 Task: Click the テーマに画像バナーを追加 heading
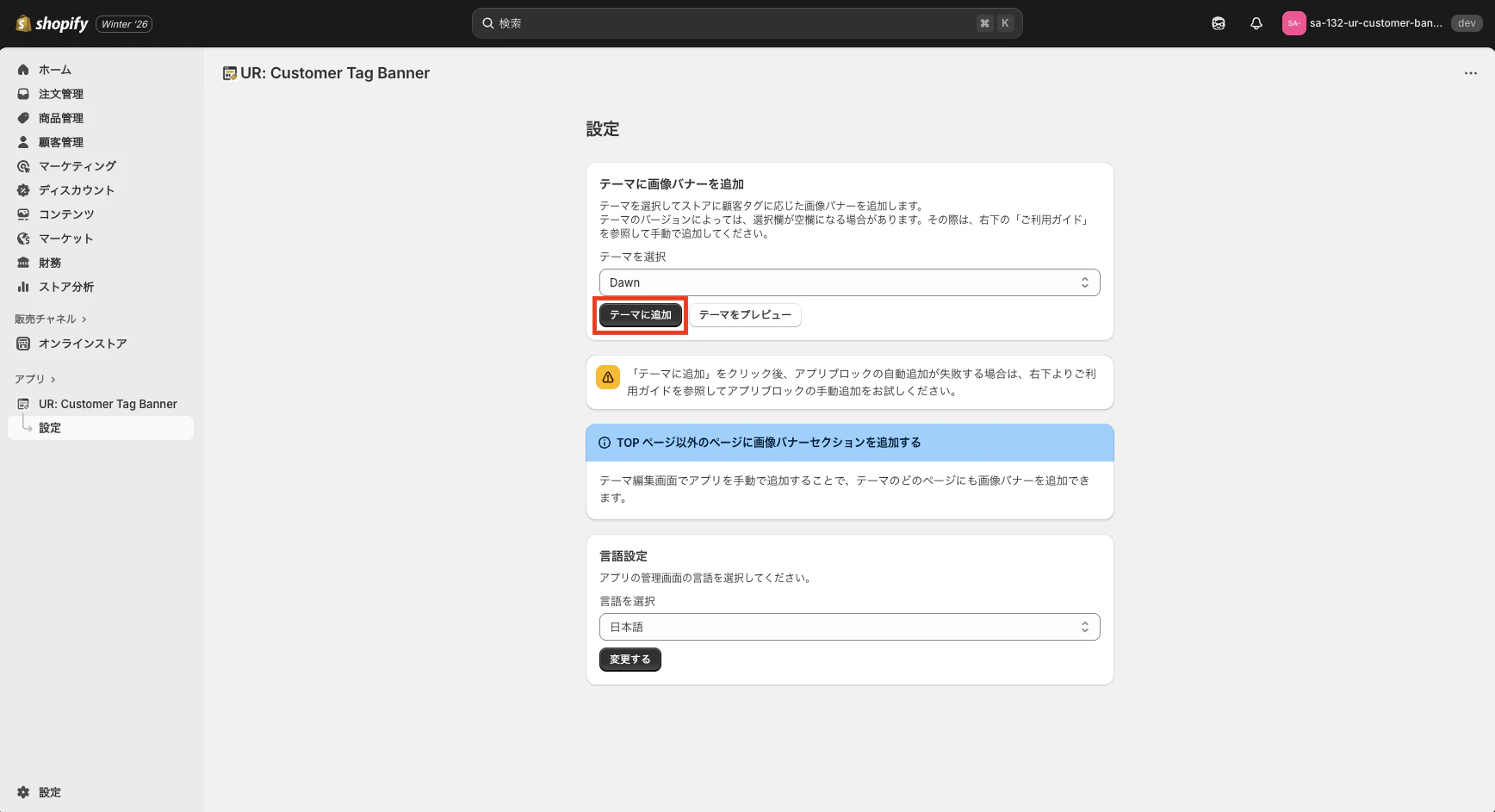pyautogui.click(x=672, y=184)
